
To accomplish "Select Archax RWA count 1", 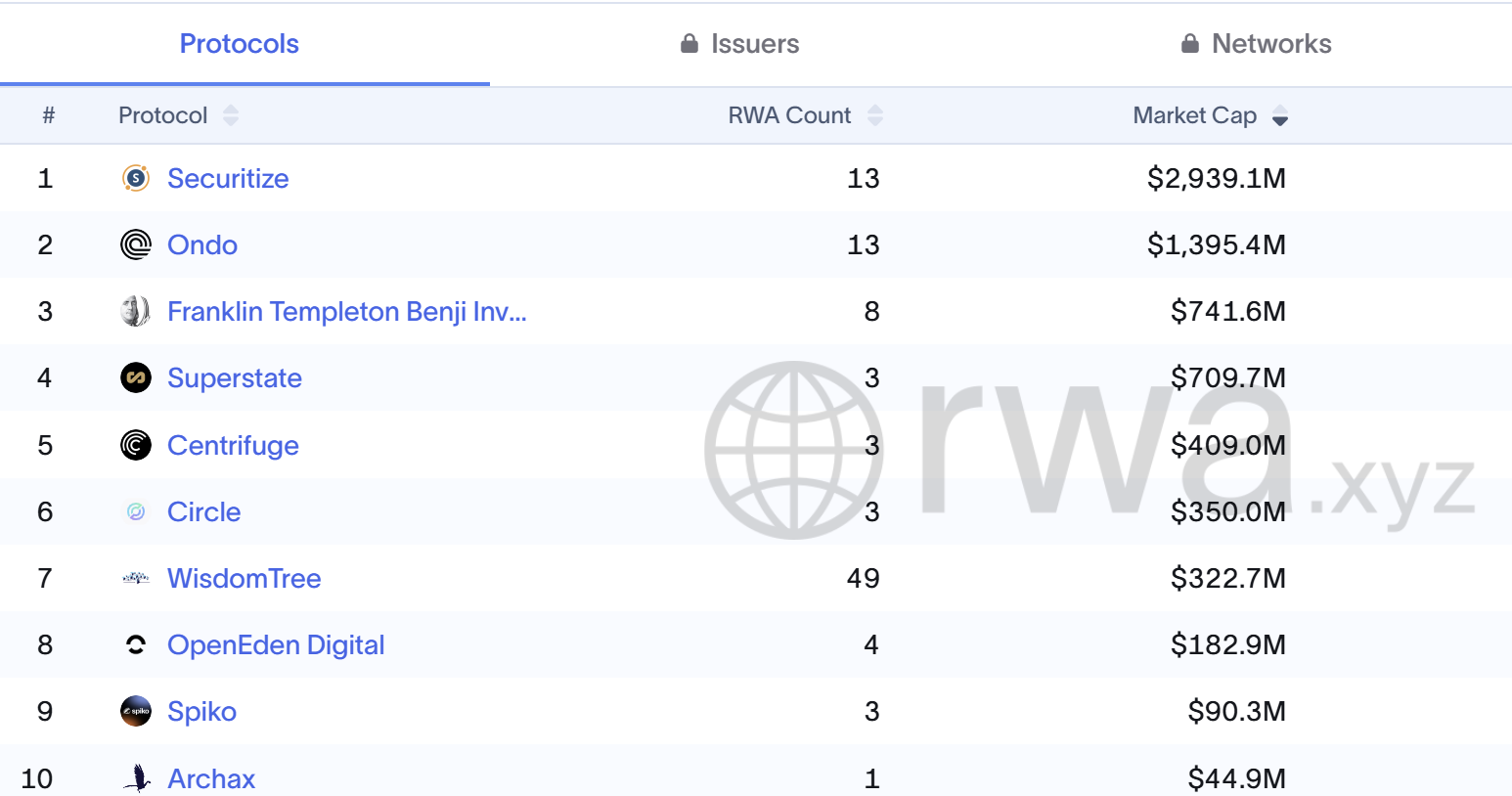I will coord(872,778).
